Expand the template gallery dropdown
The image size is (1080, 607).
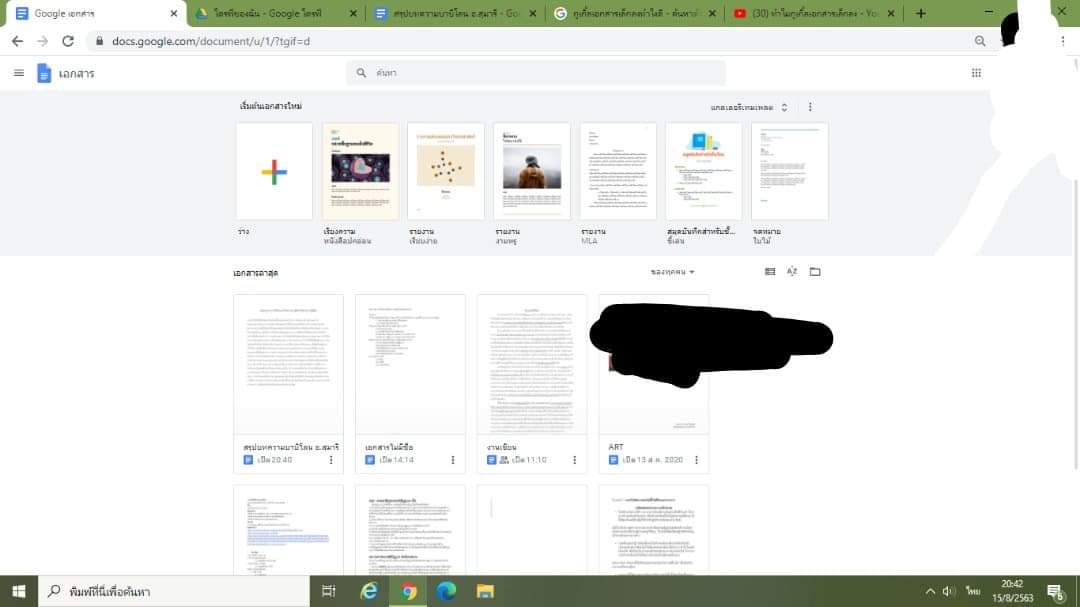[x=749, y=107]
